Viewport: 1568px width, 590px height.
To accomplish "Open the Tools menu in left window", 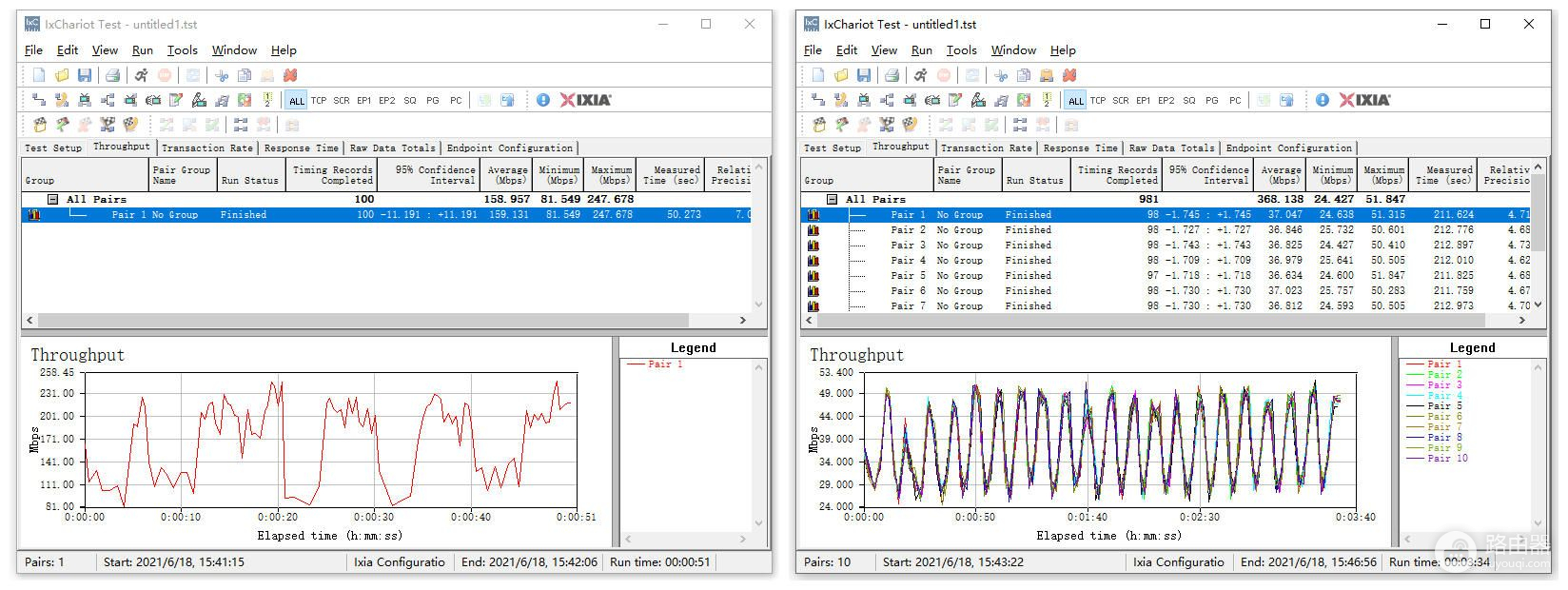I will [182, 50].
